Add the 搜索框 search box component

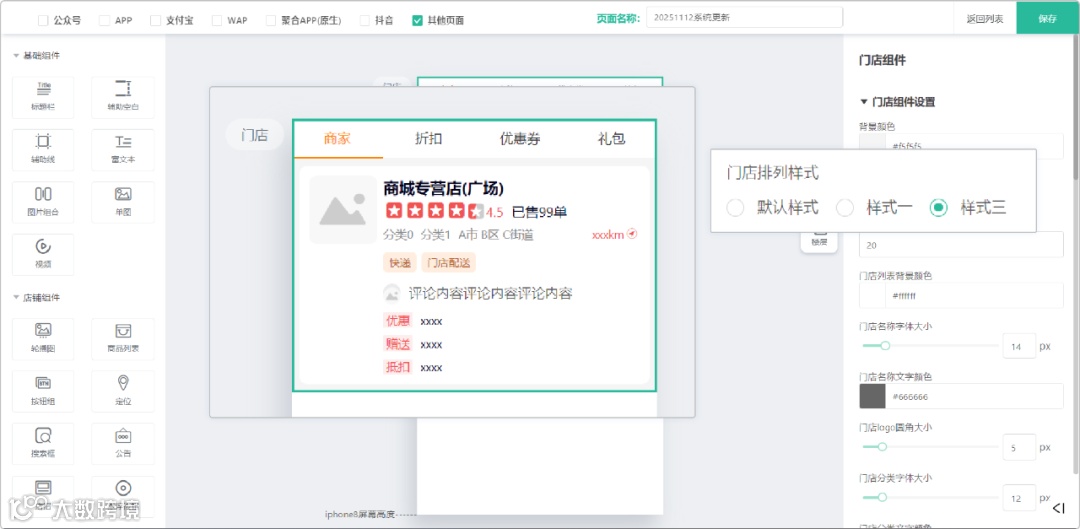(43, 444)
